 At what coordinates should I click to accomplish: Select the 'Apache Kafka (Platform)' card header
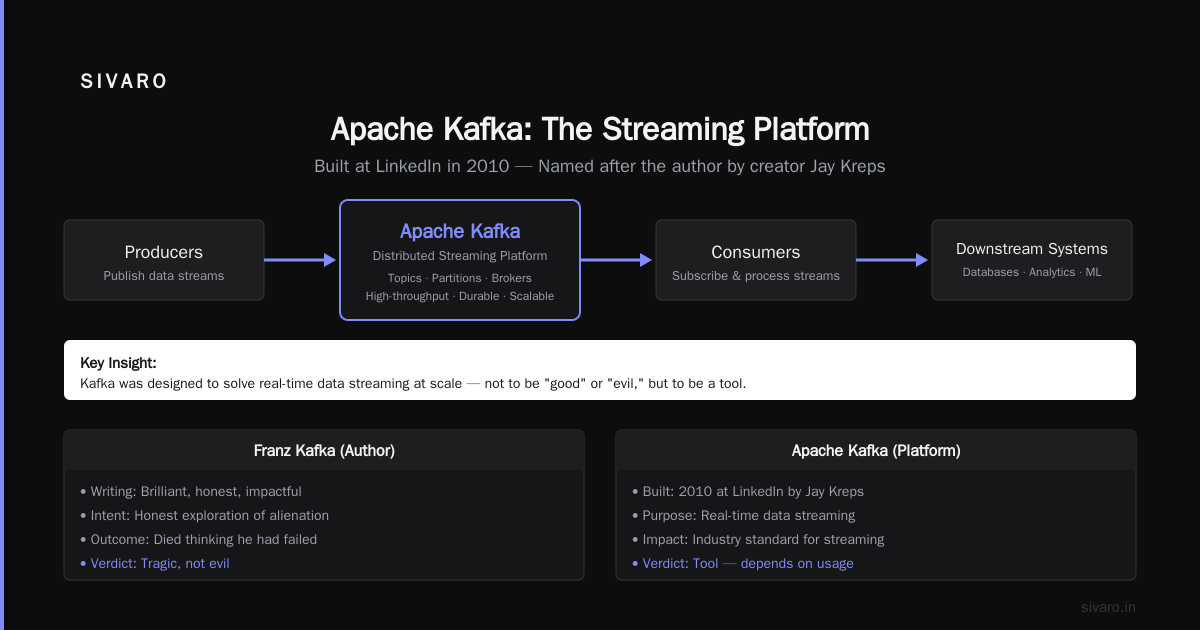876,450
